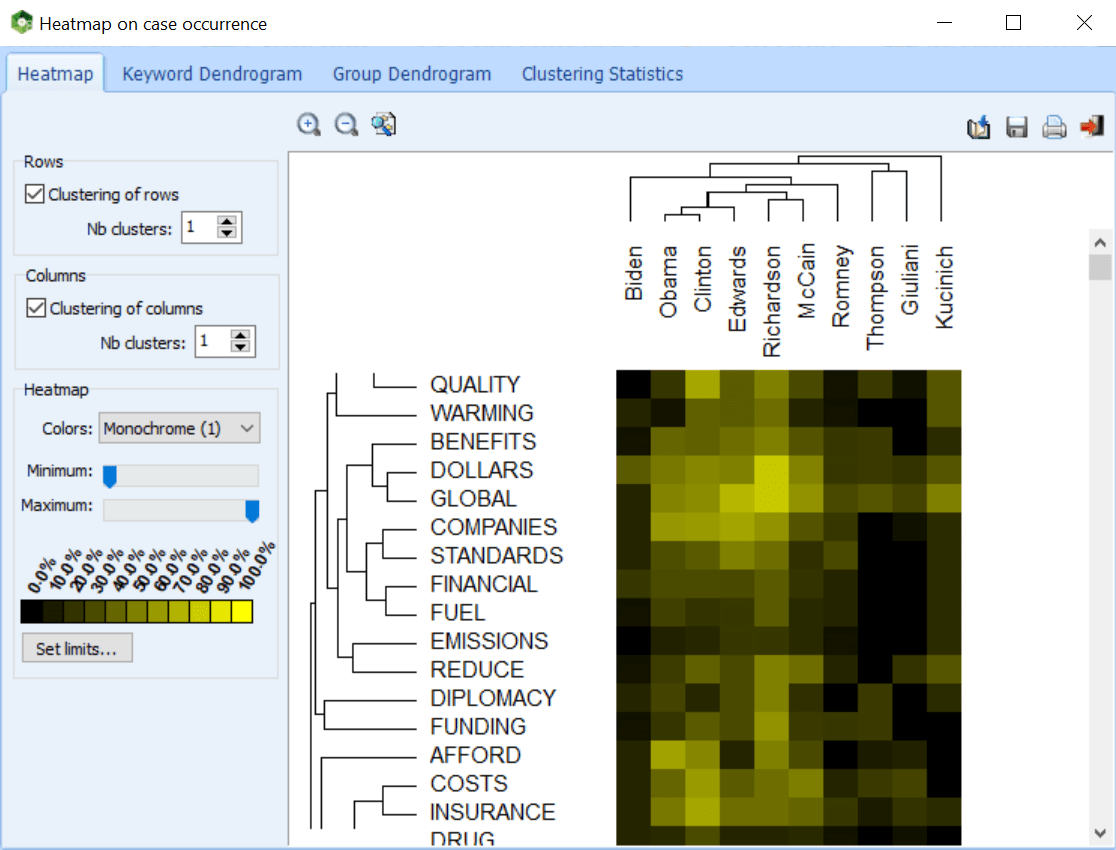The image size is (1116, 850).
Task: Click the heatmap cell for QUALITY and Clinton
Action: tap(702, 384)
